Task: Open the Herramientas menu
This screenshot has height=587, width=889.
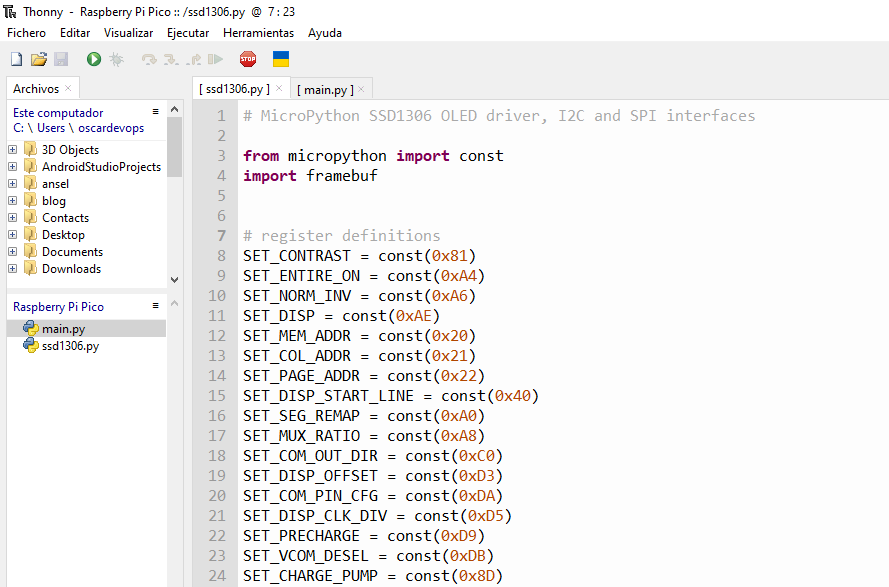Action: 259,33
